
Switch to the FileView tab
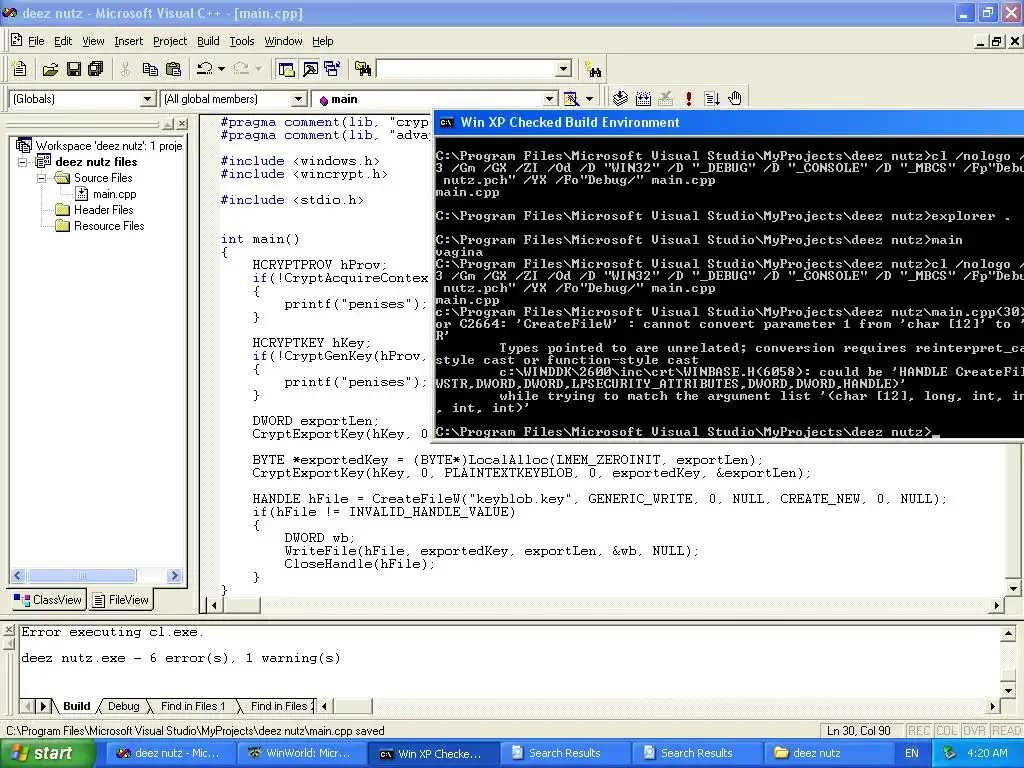(x=120, y=600)
